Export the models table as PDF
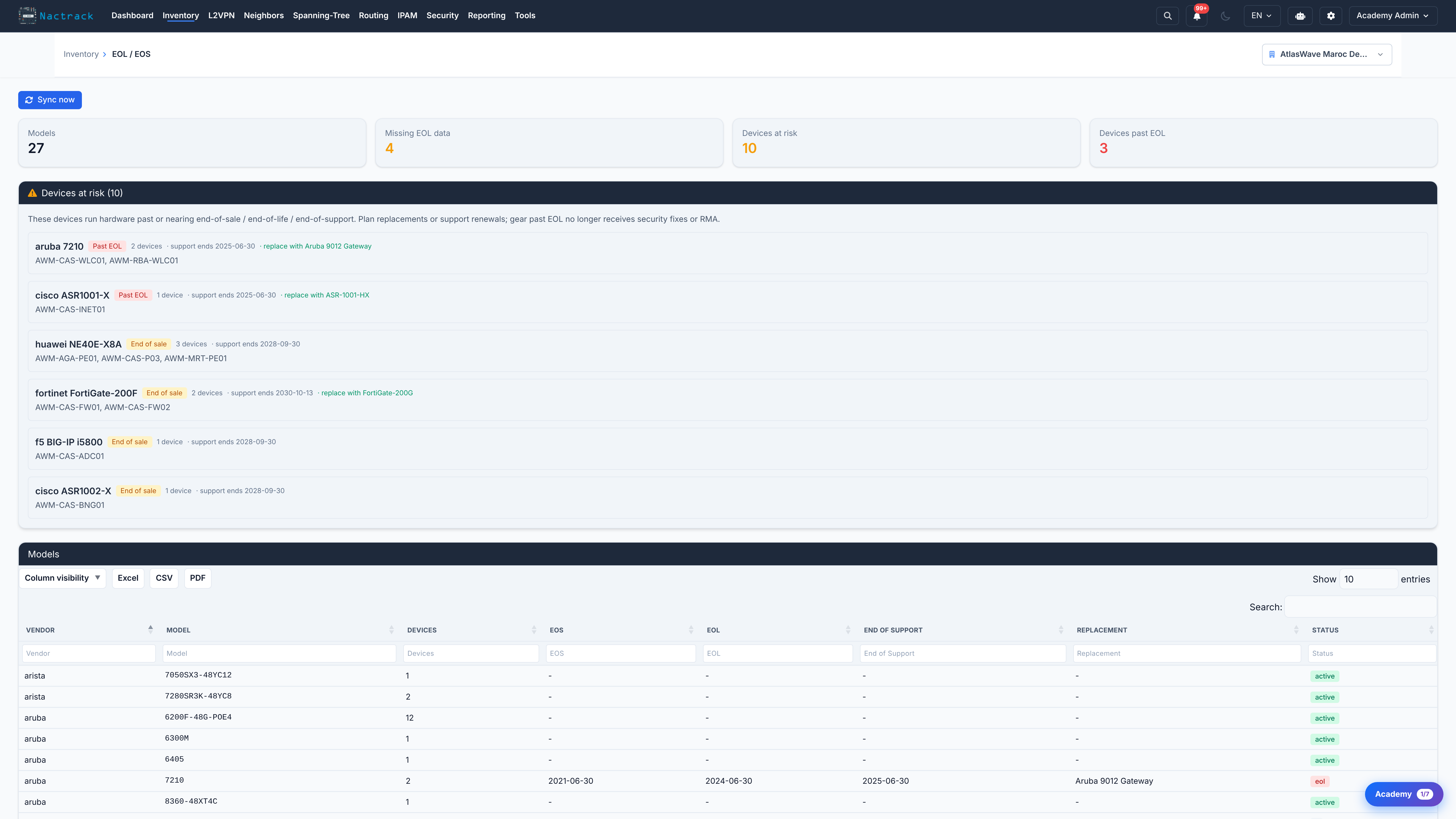This screenshot has width=1456, height=819. coord(197,578)
